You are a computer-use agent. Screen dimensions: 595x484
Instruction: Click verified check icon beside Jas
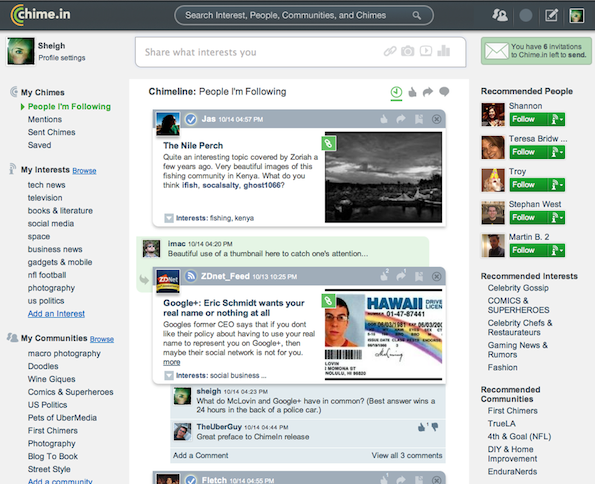[x=190, y=119]
